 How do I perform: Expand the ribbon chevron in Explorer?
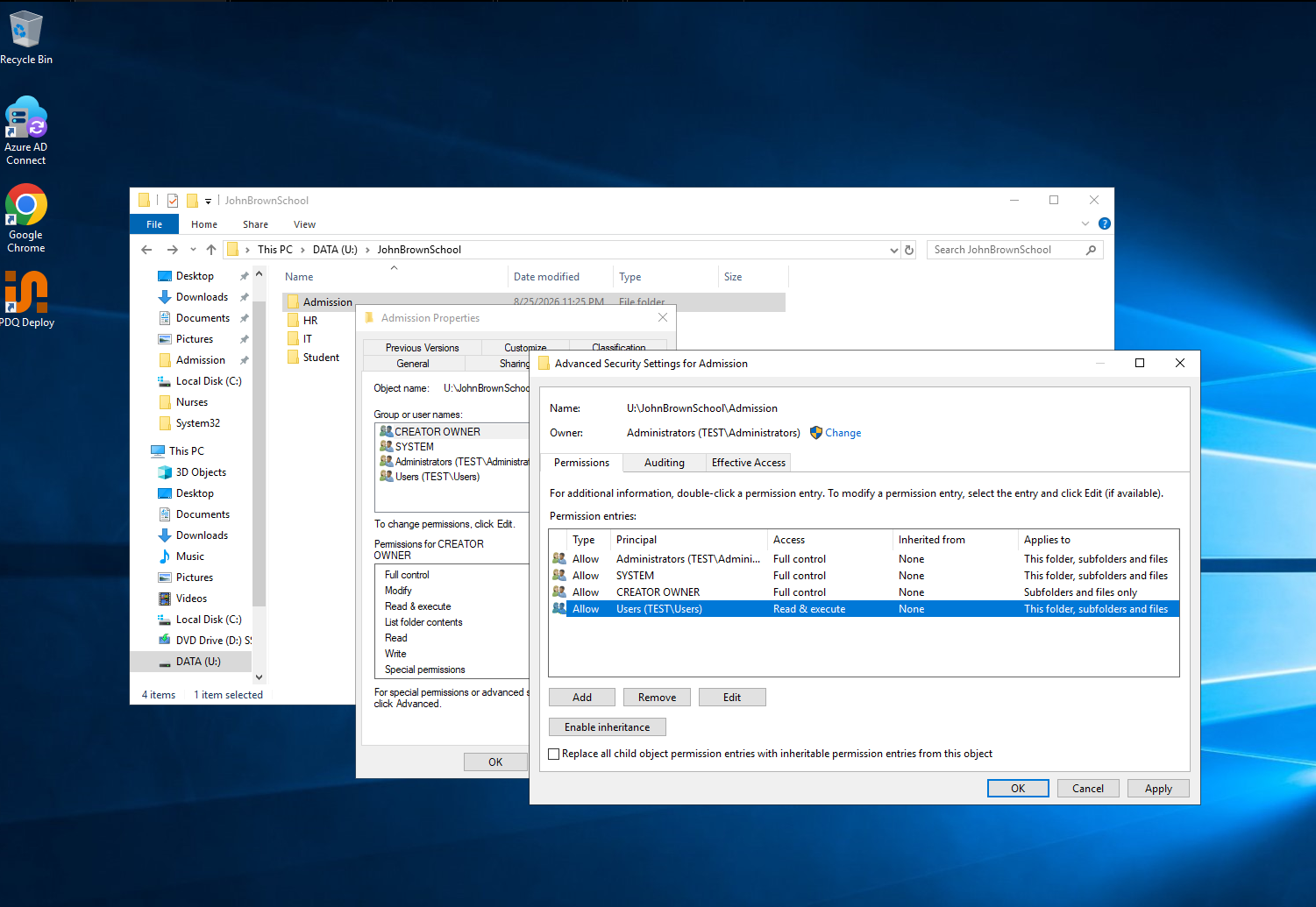1085,224
